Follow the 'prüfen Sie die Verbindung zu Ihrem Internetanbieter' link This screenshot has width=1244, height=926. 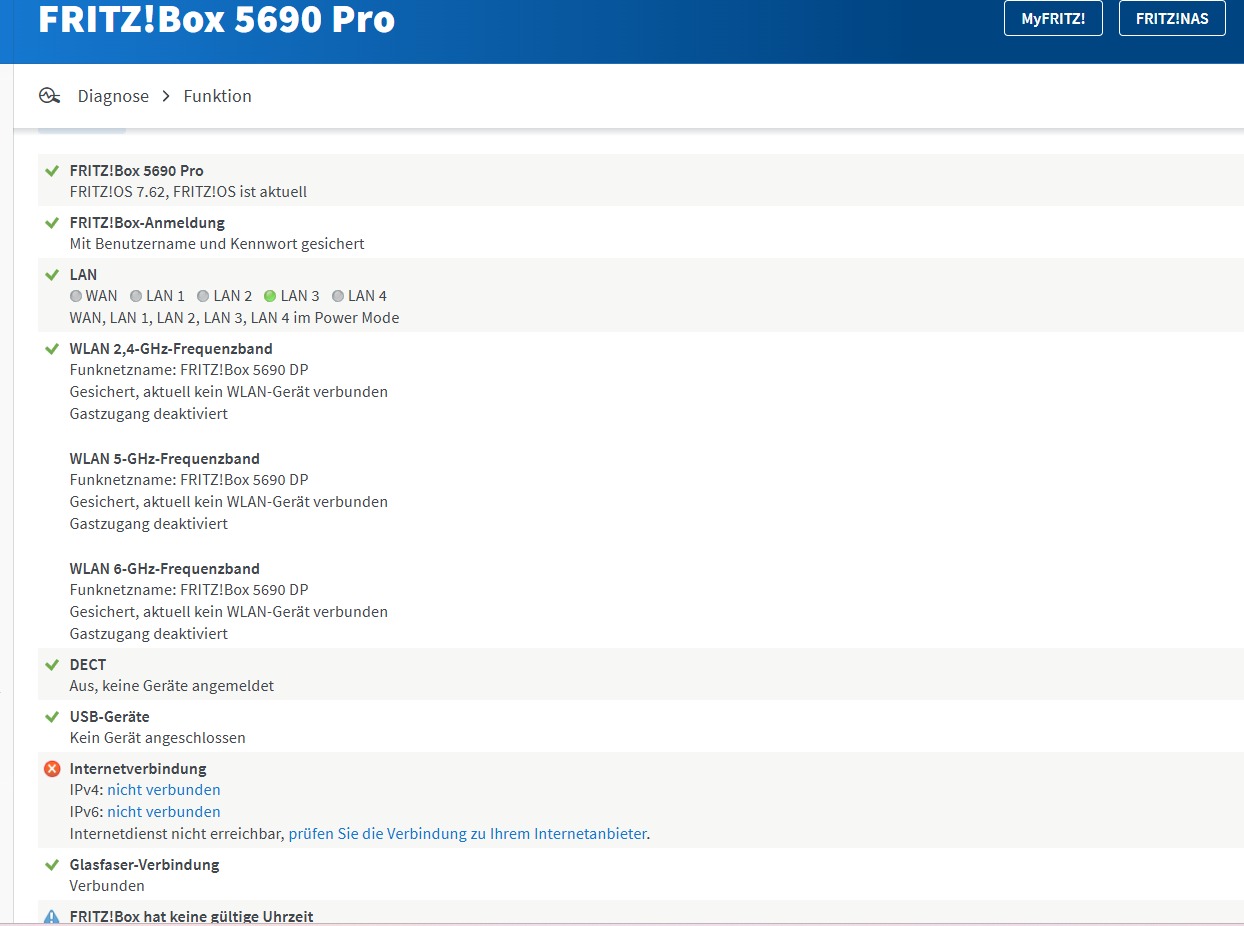[467, 833]
